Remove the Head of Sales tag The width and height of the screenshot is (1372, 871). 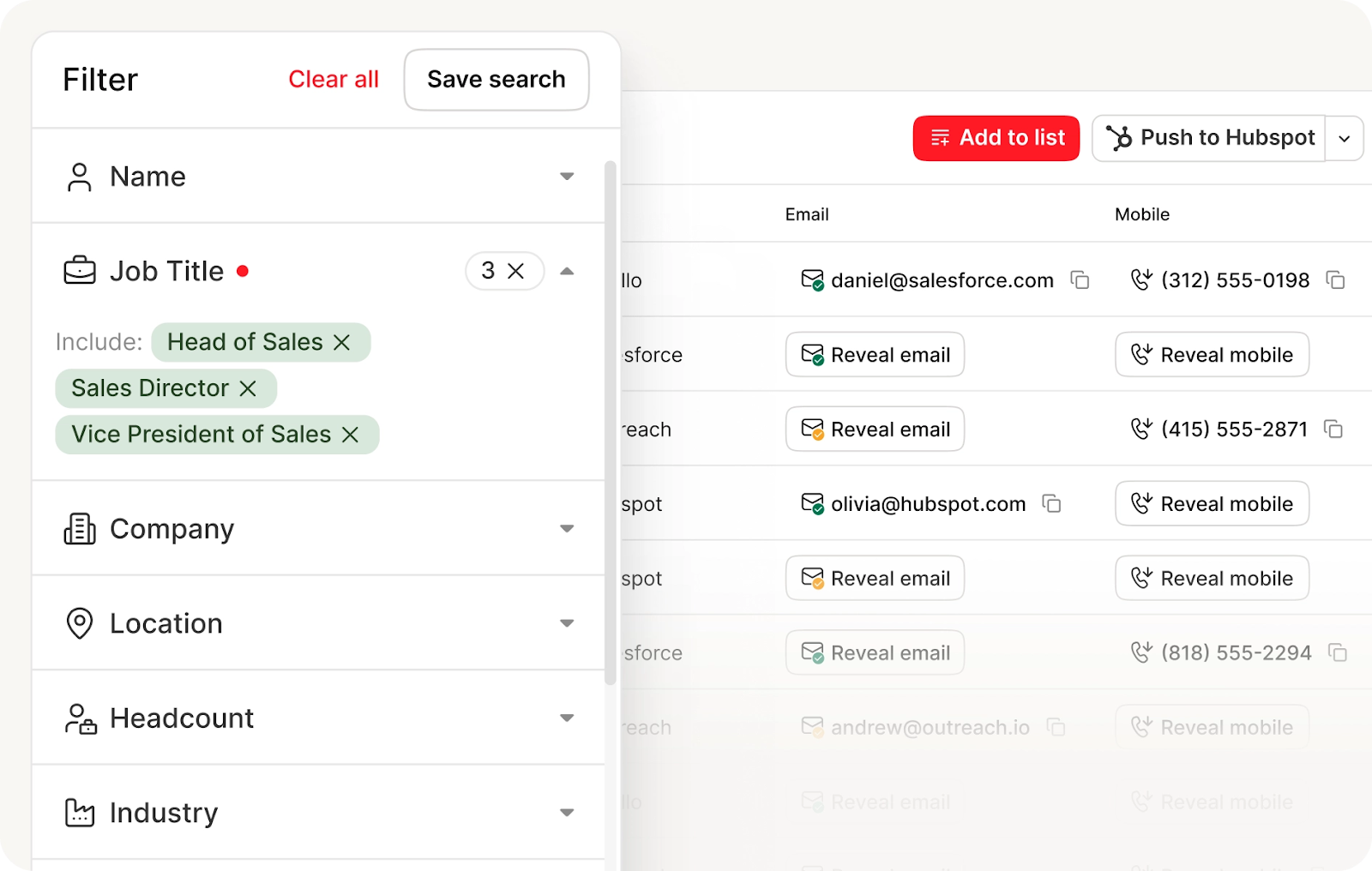(342, 342)
